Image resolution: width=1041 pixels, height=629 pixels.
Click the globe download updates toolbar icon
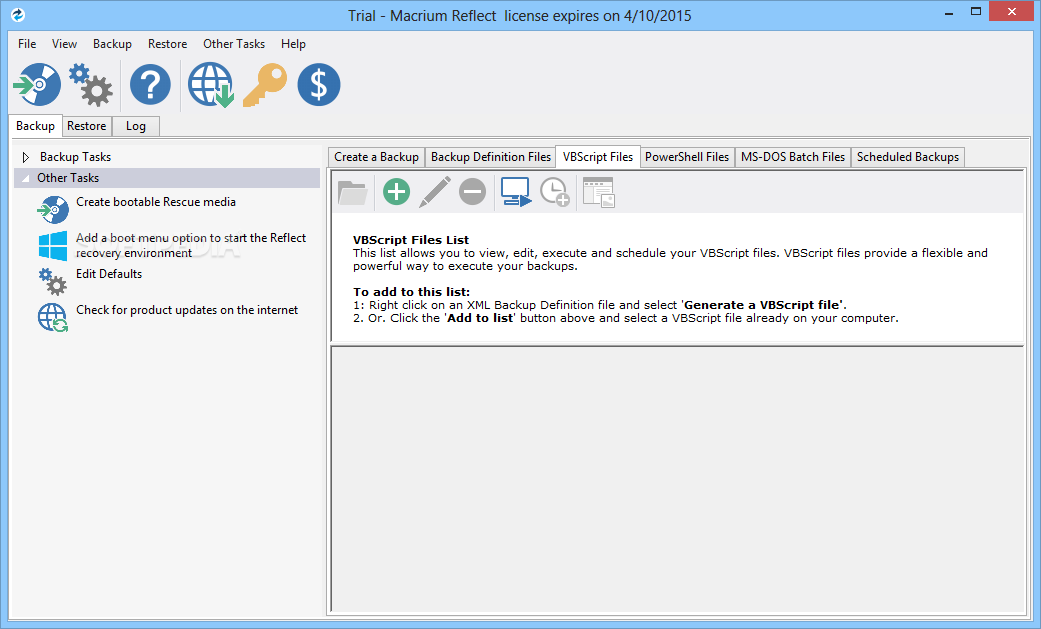pyautogui.click(x=210, y=84)
